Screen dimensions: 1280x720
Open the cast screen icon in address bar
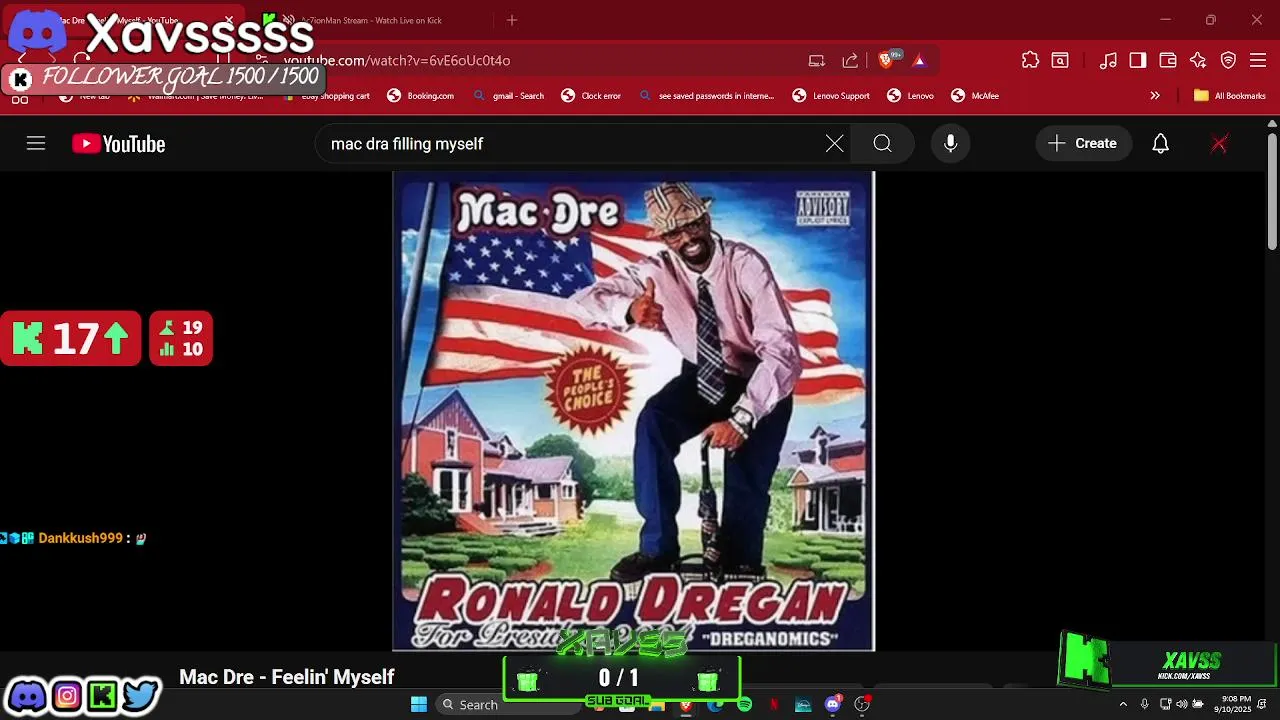pyautogui.click(x=817, y=60)
